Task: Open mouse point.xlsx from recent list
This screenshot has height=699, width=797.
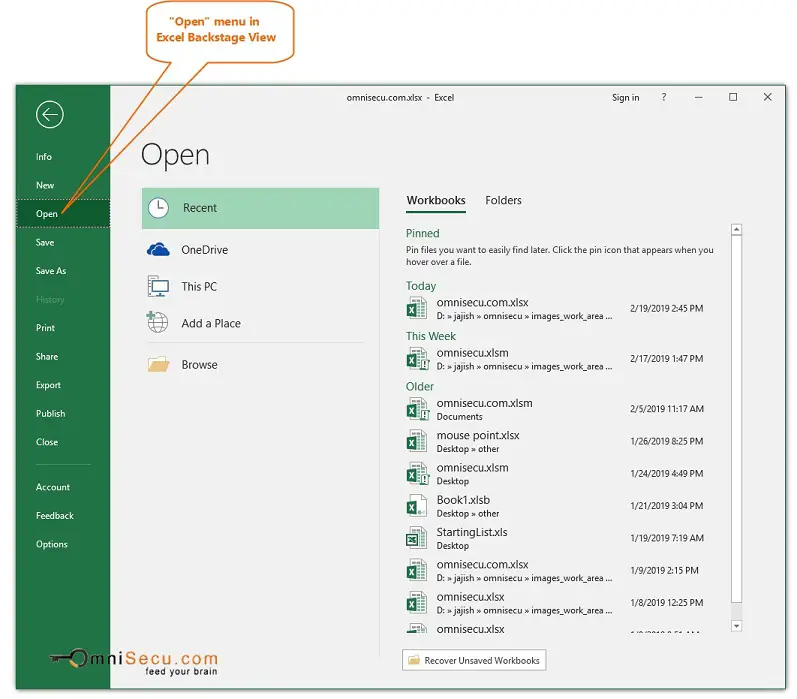Action: coord(478,436)
